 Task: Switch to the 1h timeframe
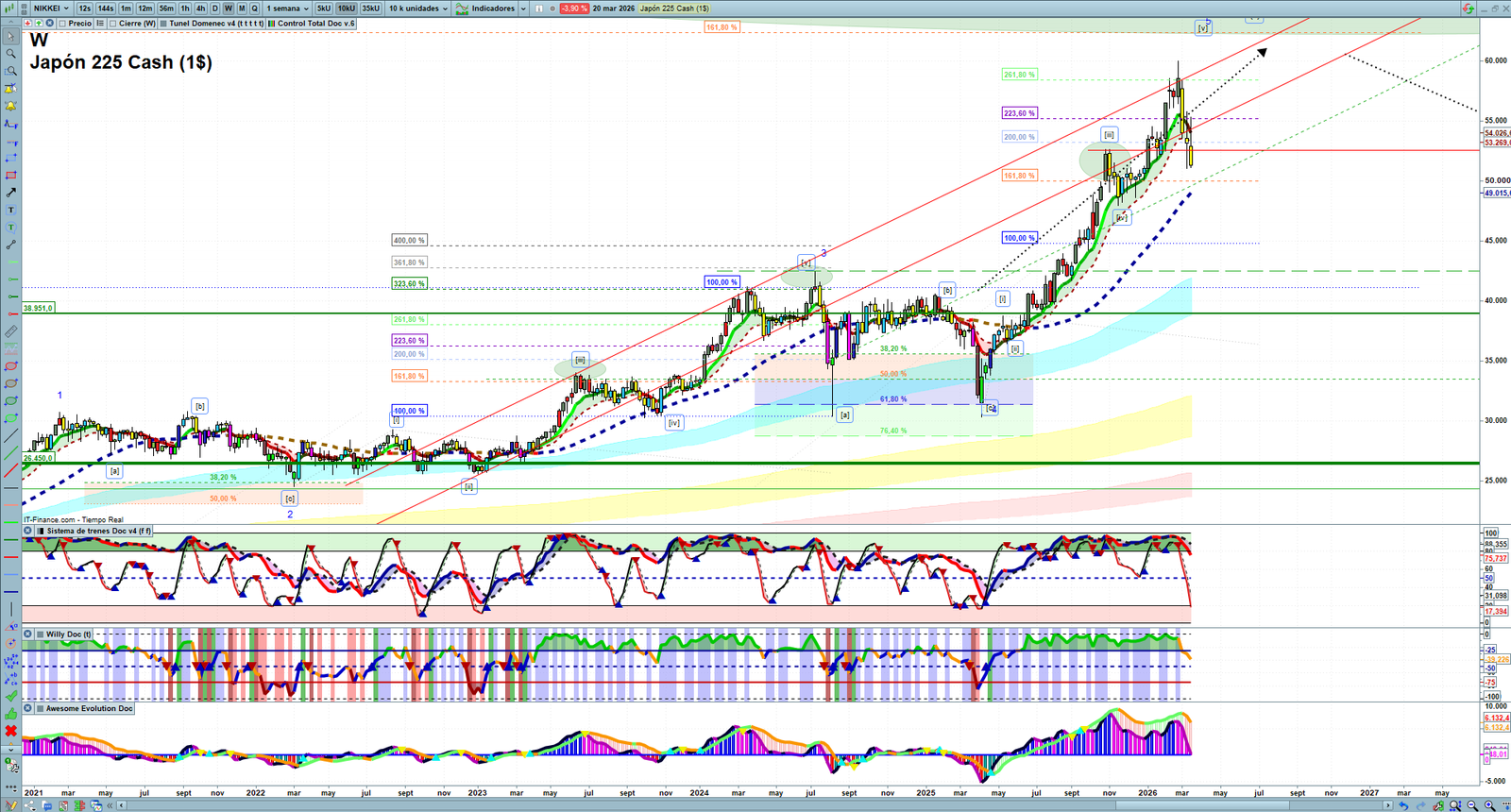[x=186, y=8]
